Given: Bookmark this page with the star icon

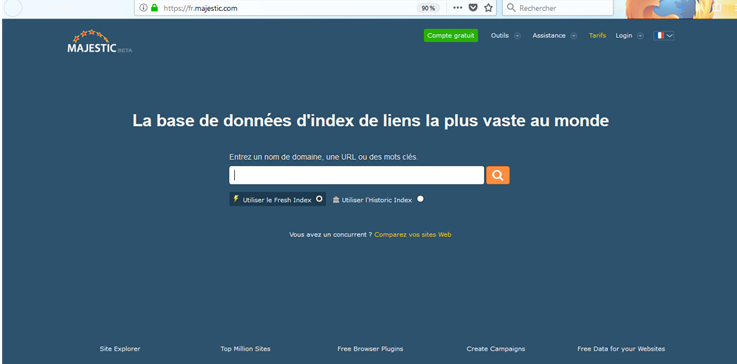Looking at the screenshot, I should tap(488, 8).
